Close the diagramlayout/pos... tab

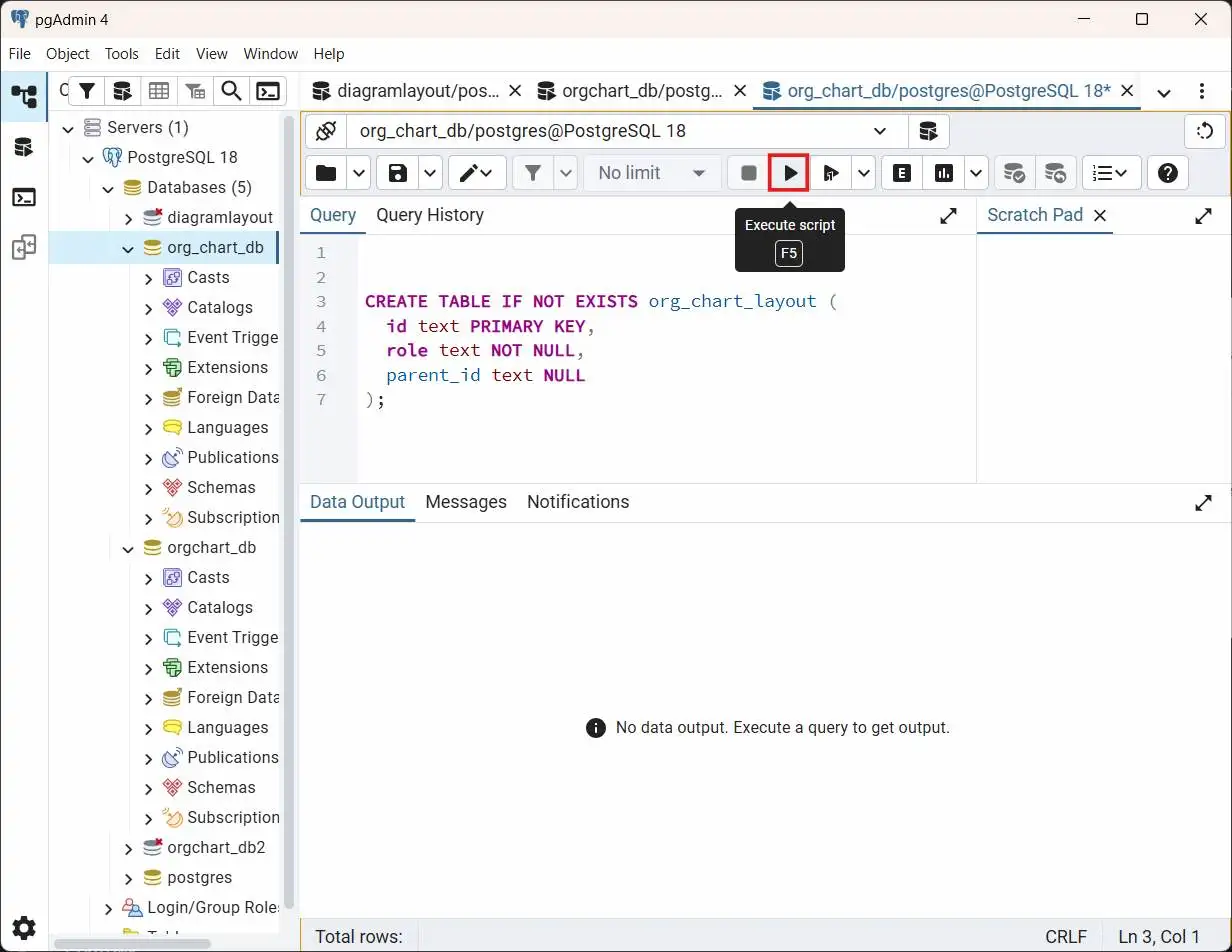[x=515, y=91]
